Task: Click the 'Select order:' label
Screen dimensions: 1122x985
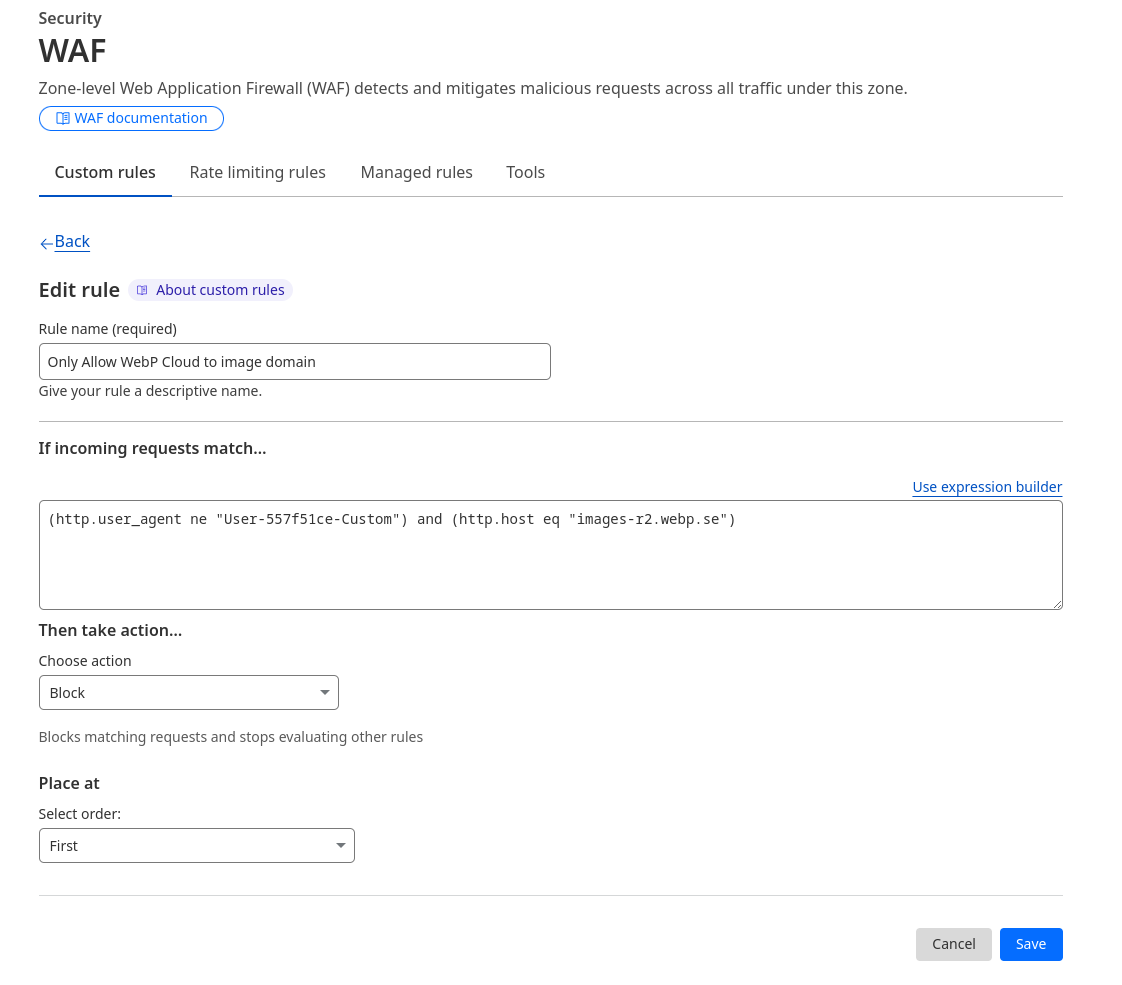Action: click(x=80, y=814)
